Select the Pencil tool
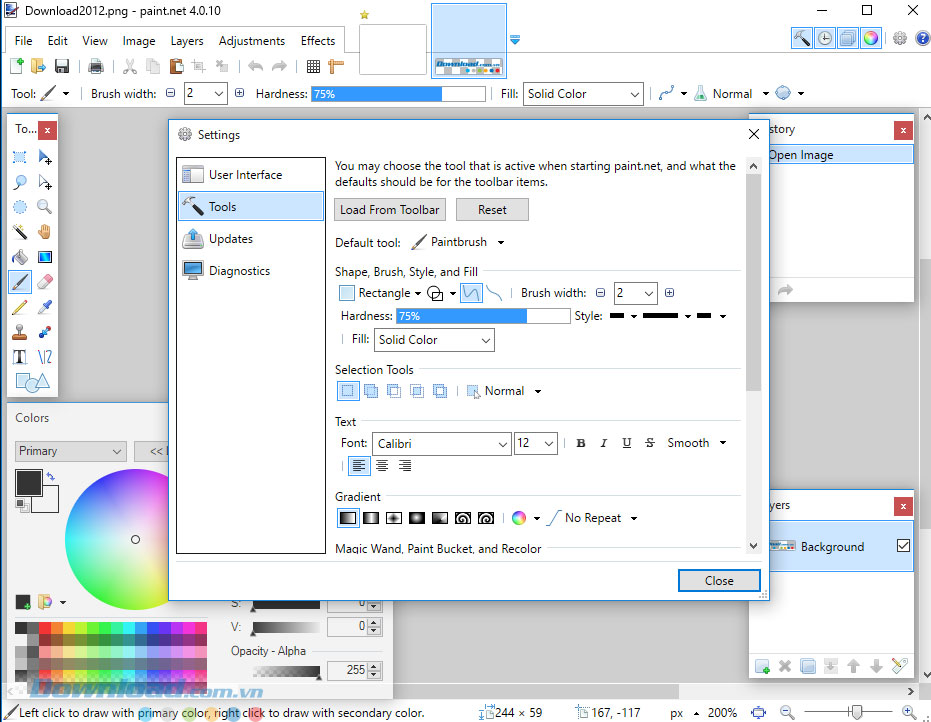The width and height of the screenshot is (931, 722). point(20,307)
